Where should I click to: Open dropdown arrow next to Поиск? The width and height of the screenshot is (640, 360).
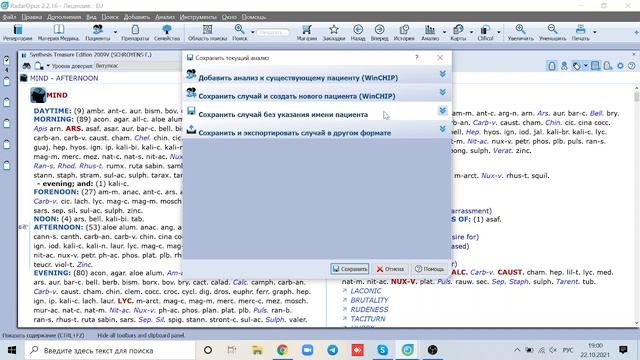click(x=253, y=32)
